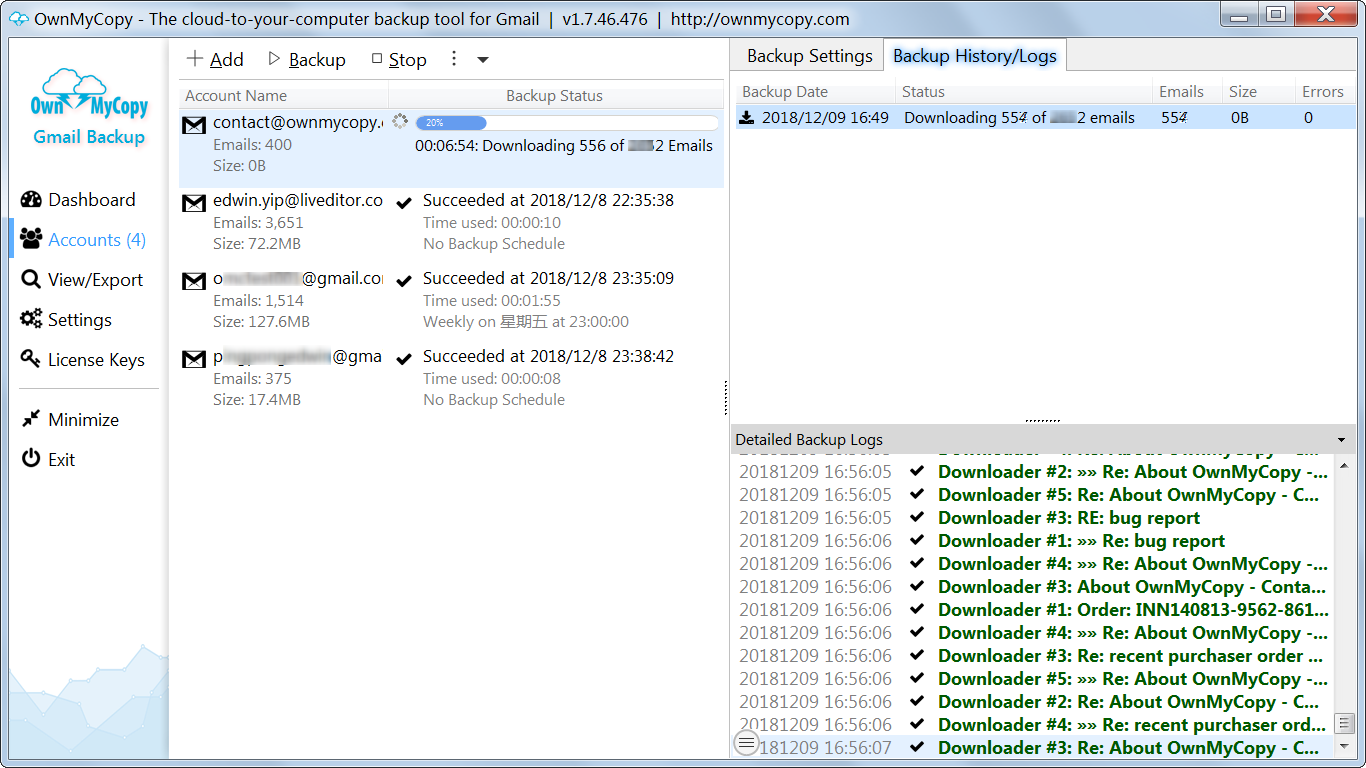Click the envelope icon for contact@ownmycopy account
The height and width of the screenshot is (768, 1366).
[194, 125]
